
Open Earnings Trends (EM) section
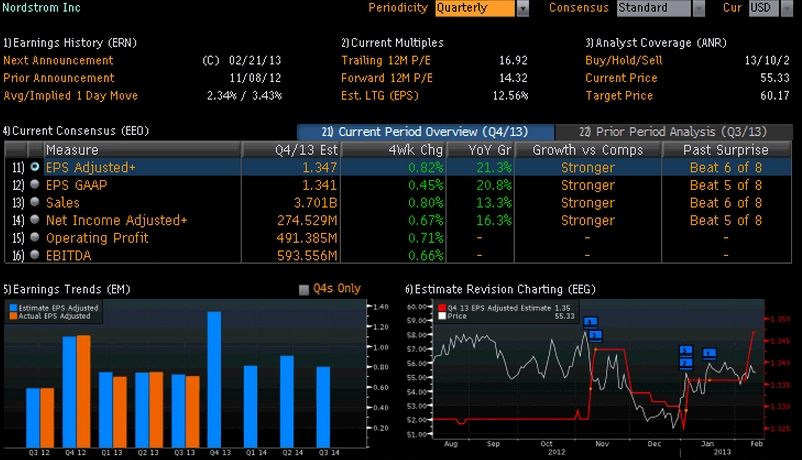pyautogui.click(x=66, y=290)
